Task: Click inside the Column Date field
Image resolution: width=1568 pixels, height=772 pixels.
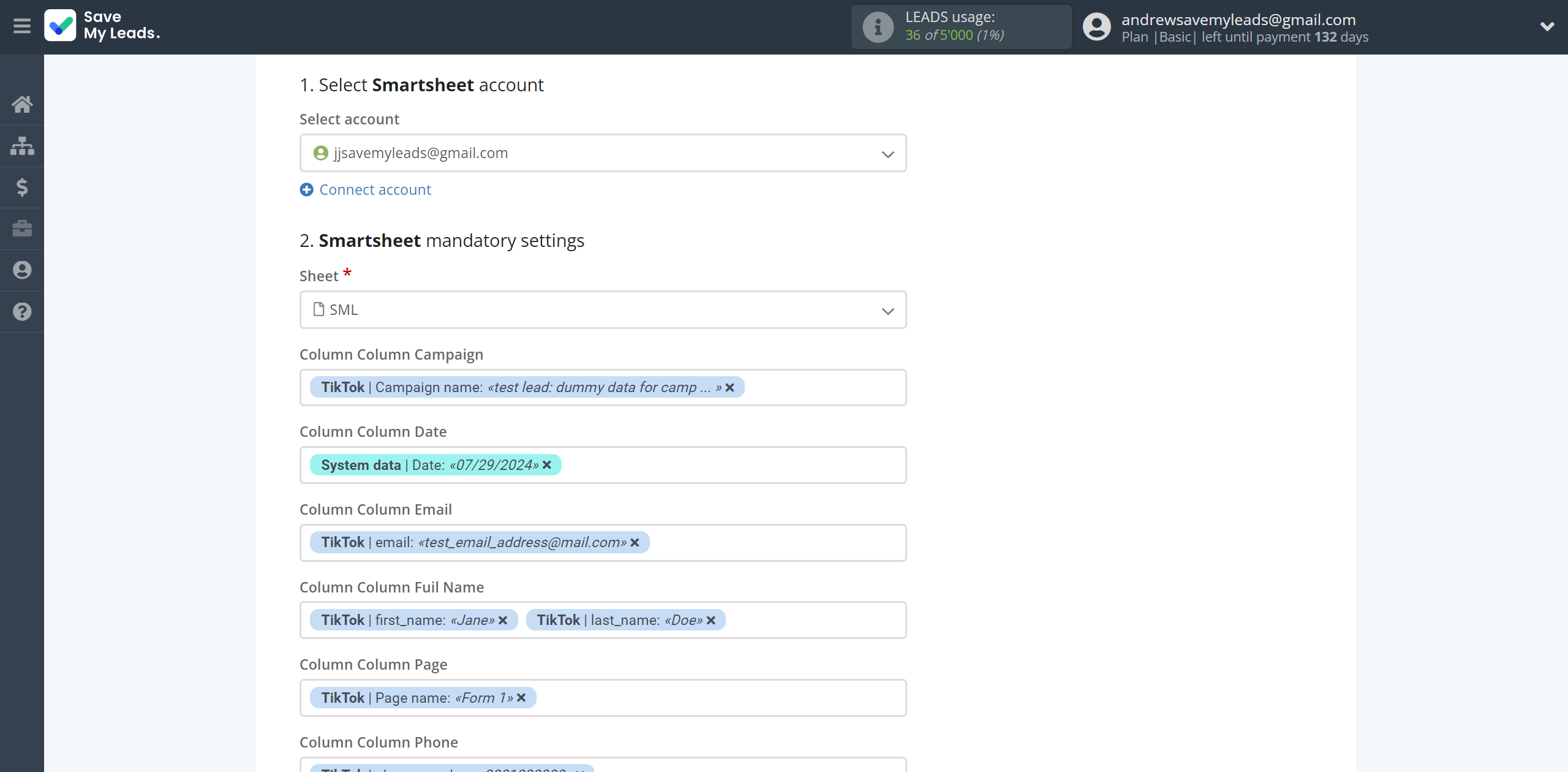Action: [603, 465]
